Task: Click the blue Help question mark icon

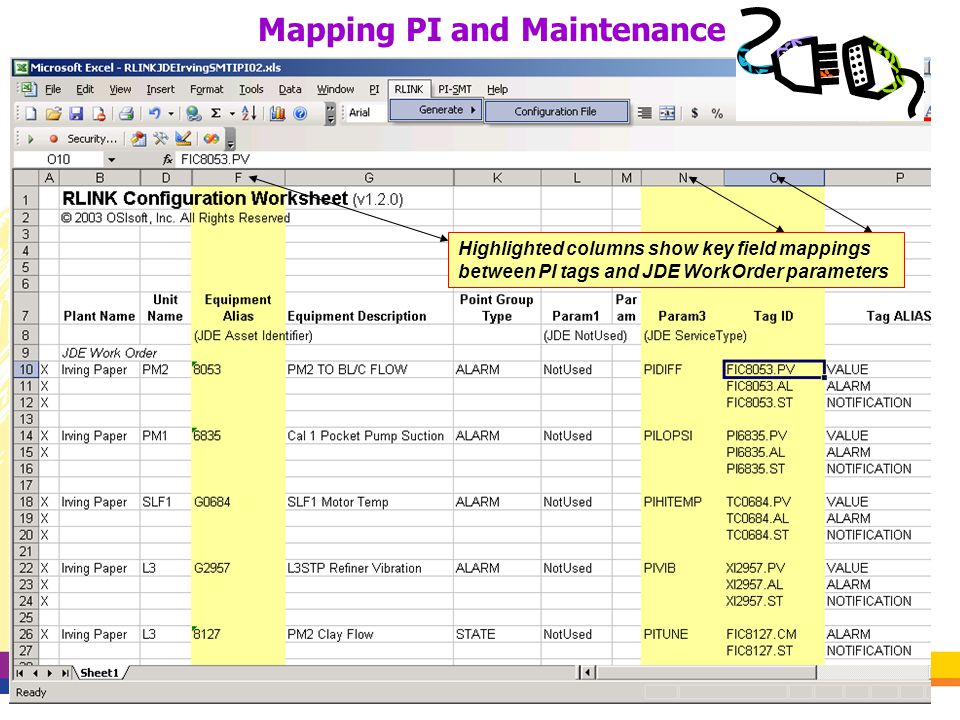Action: coord(300,113)
